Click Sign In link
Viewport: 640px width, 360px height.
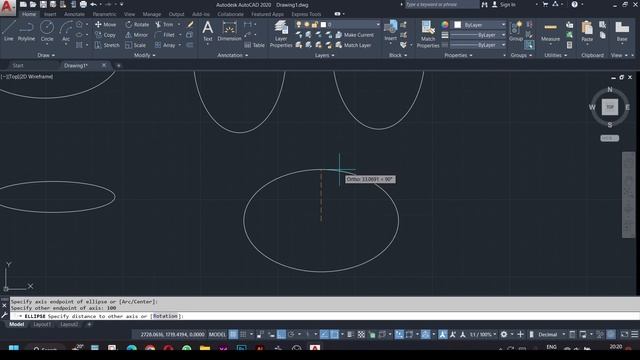[x=503, y=4]
